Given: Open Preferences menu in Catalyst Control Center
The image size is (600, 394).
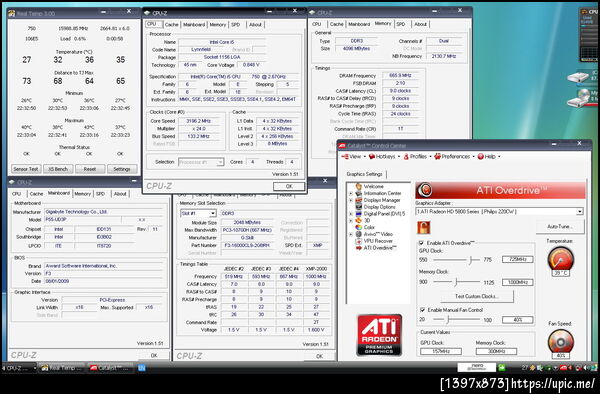Looking at the screenshot, I should (455, 156).
